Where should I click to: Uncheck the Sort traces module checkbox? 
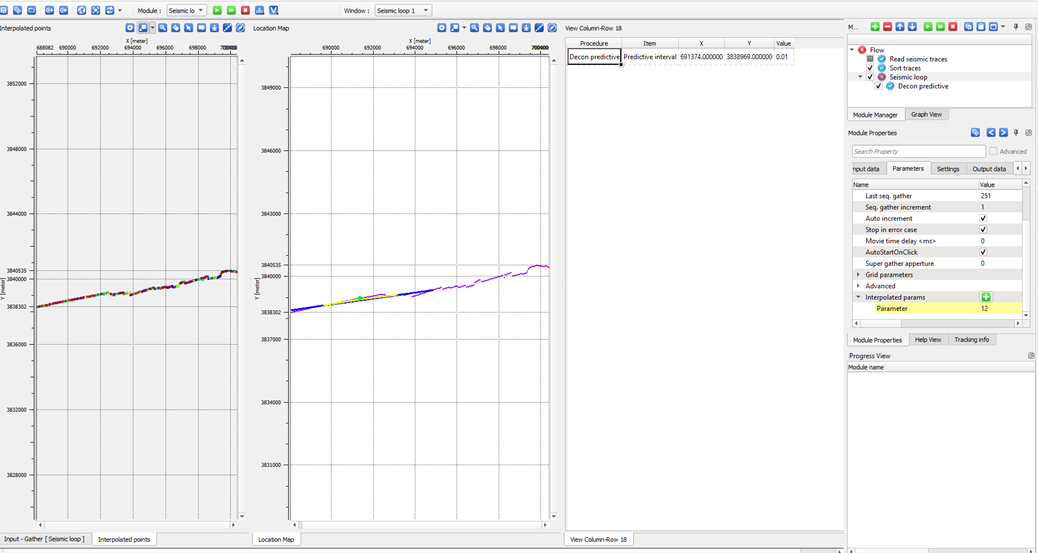point(870,68)
